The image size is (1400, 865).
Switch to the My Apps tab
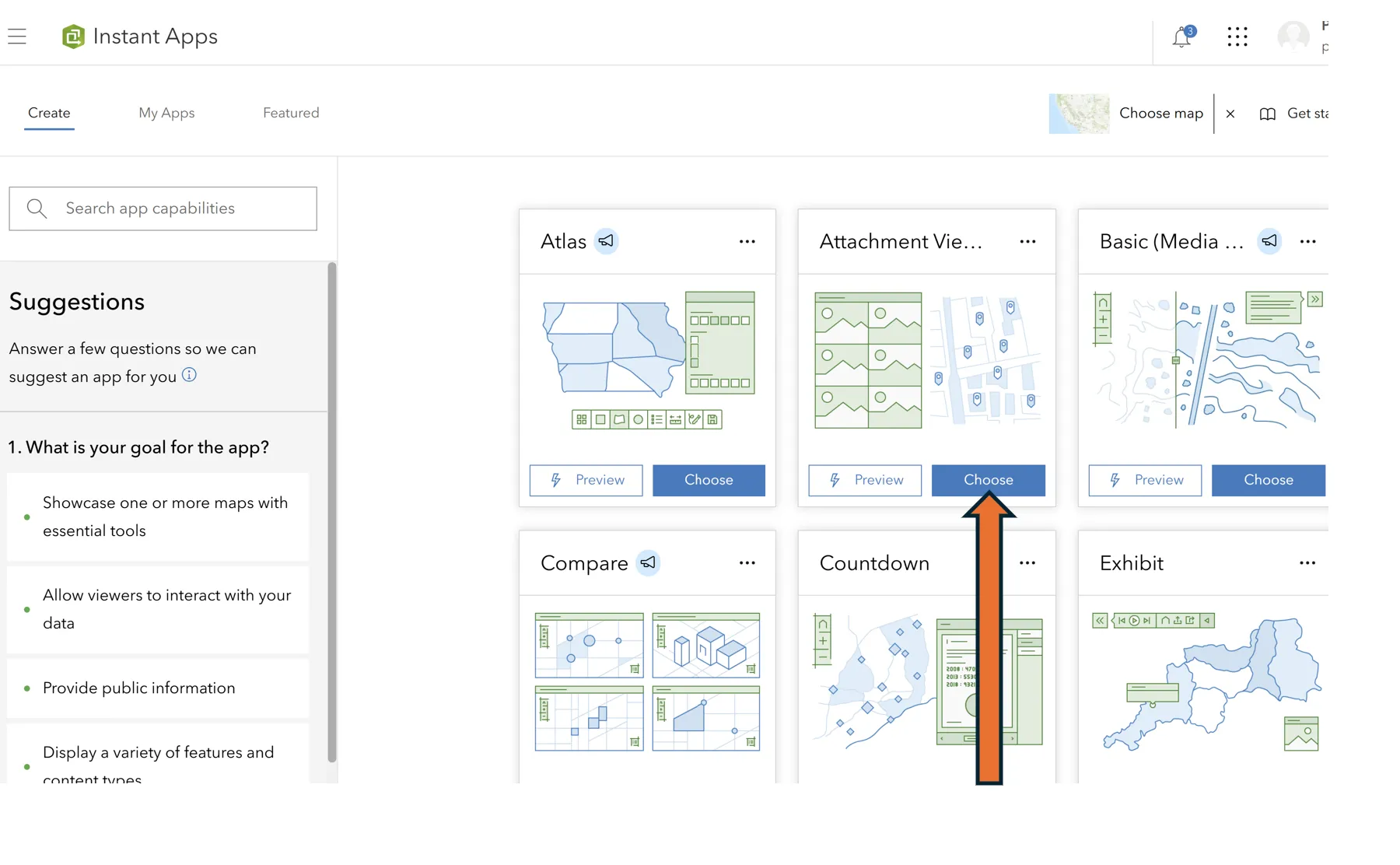tap(166, 113)
